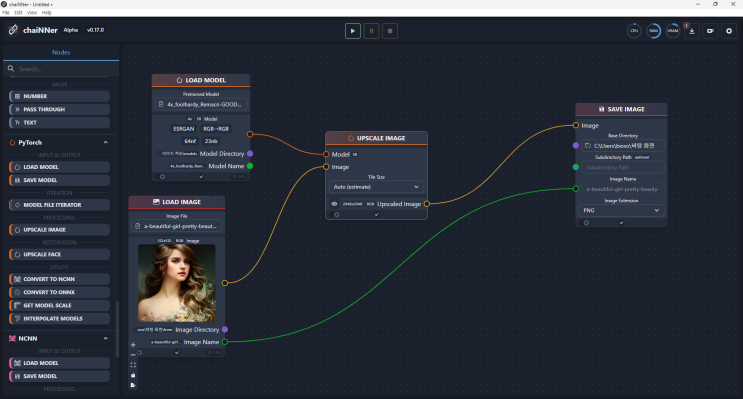Add Convert To NCNN node
Screen dimensions: 743x399
coord(59,279)
